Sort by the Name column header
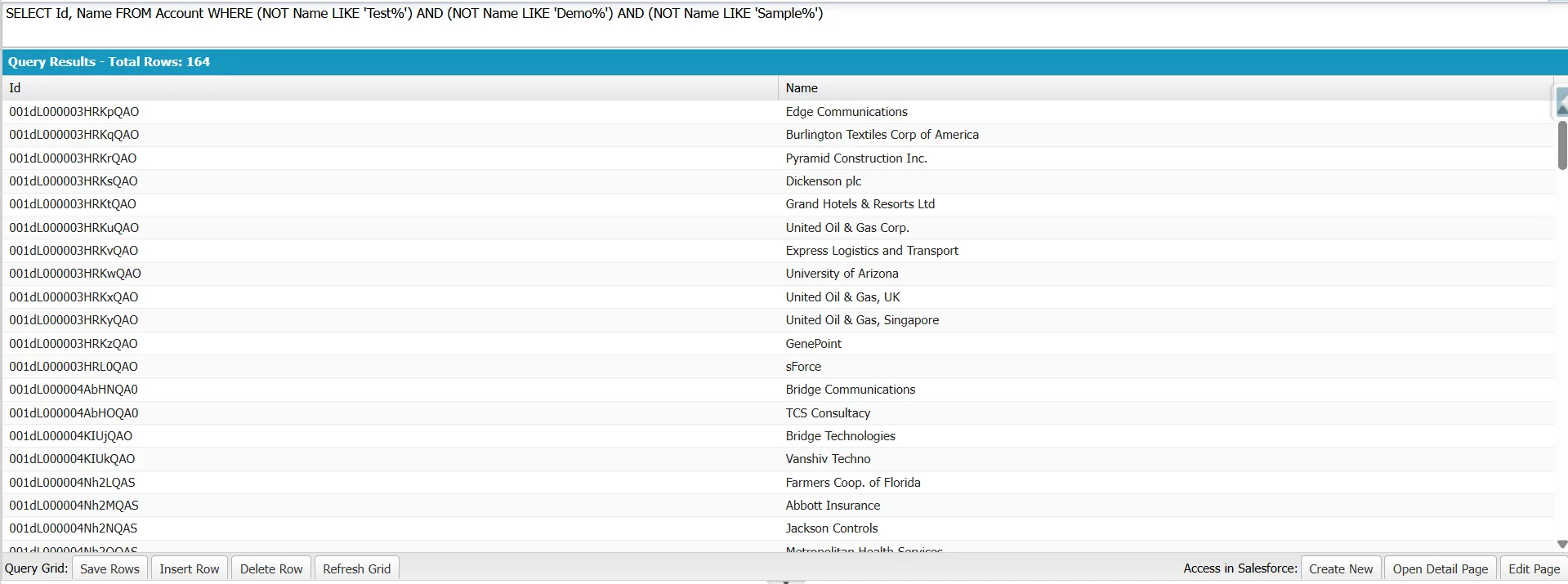This screenshot has height=584, width=1568. pos(1166,88)
